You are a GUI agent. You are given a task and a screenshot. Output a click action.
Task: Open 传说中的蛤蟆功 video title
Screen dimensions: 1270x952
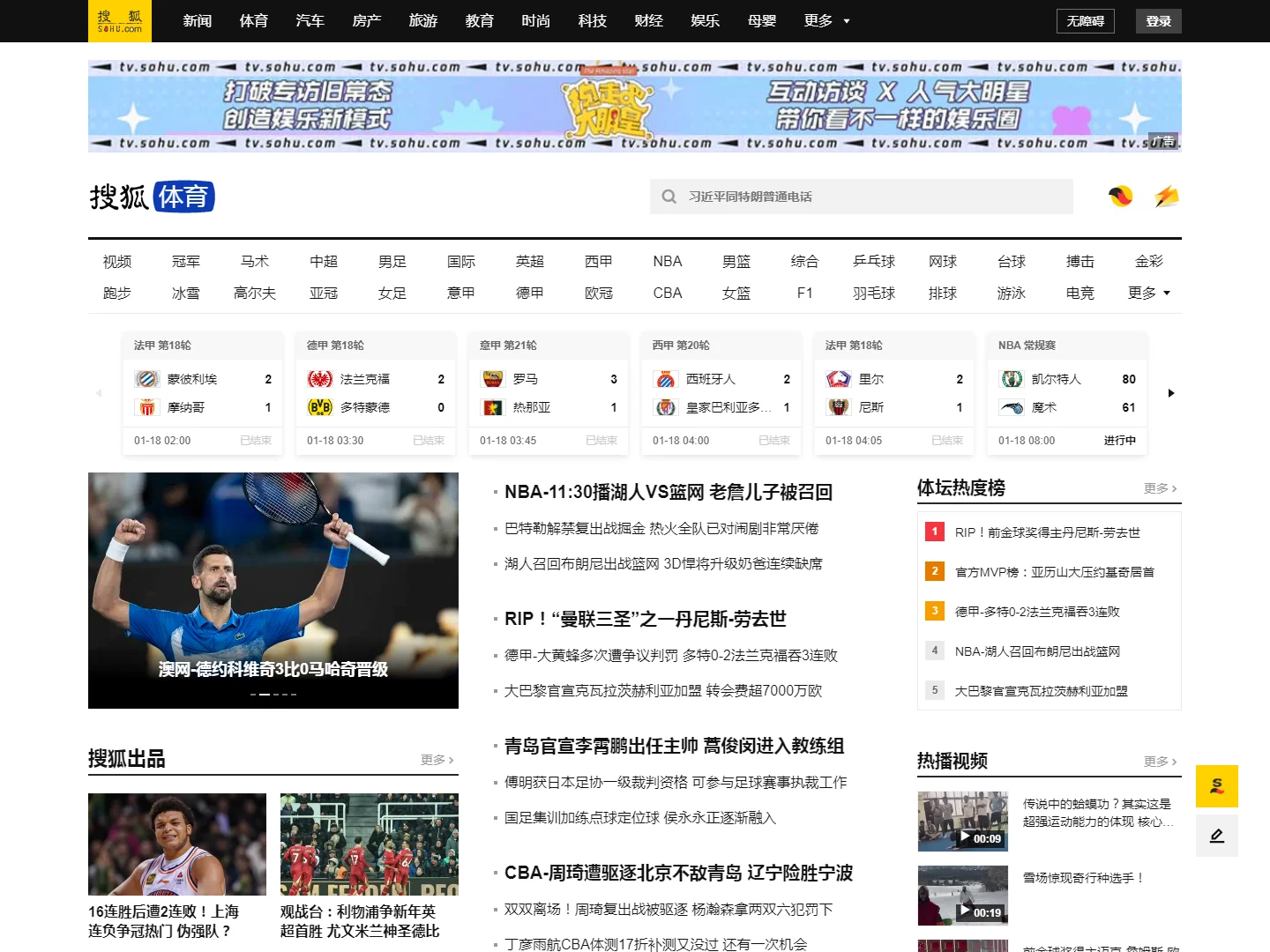coord(1098,813)
